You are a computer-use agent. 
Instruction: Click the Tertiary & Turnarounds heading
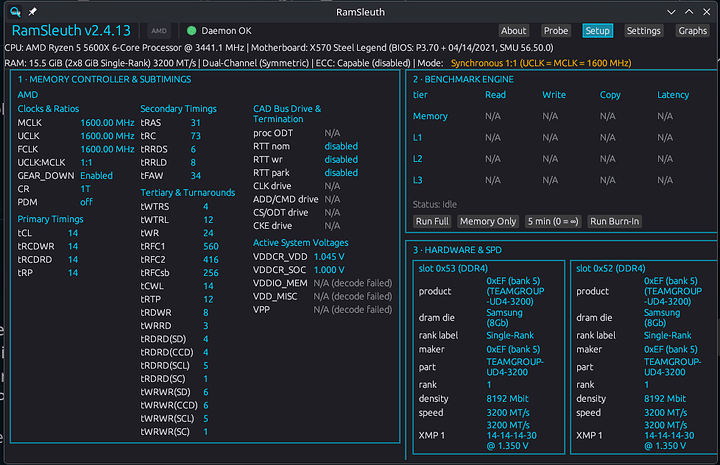point(187,193)
